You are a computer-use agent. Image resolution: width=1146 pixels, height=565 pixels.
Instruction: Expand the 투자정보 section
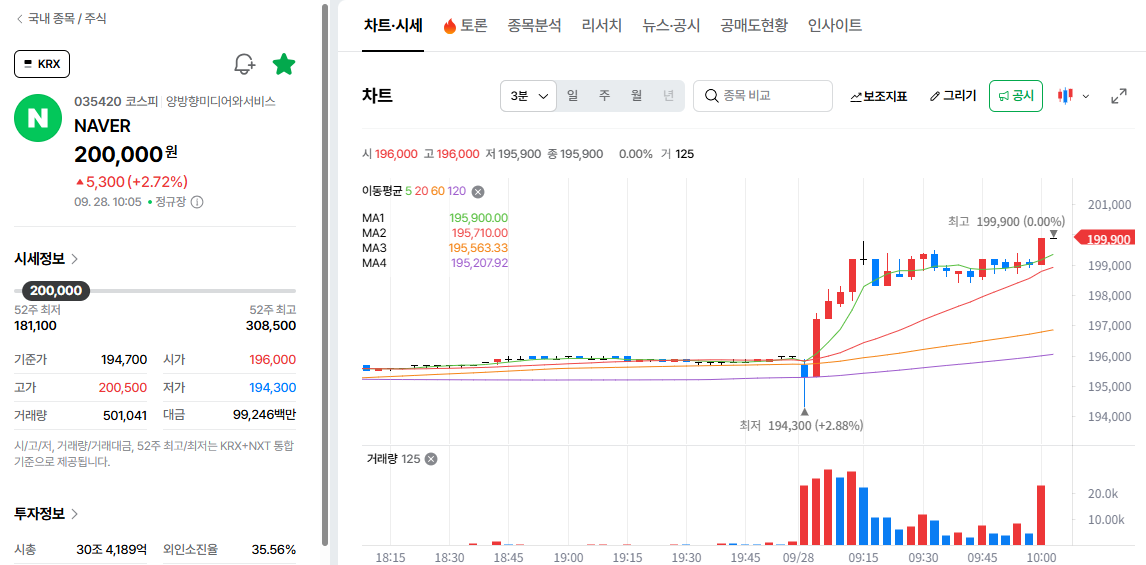pyautogui.click(x=47, y=513)
